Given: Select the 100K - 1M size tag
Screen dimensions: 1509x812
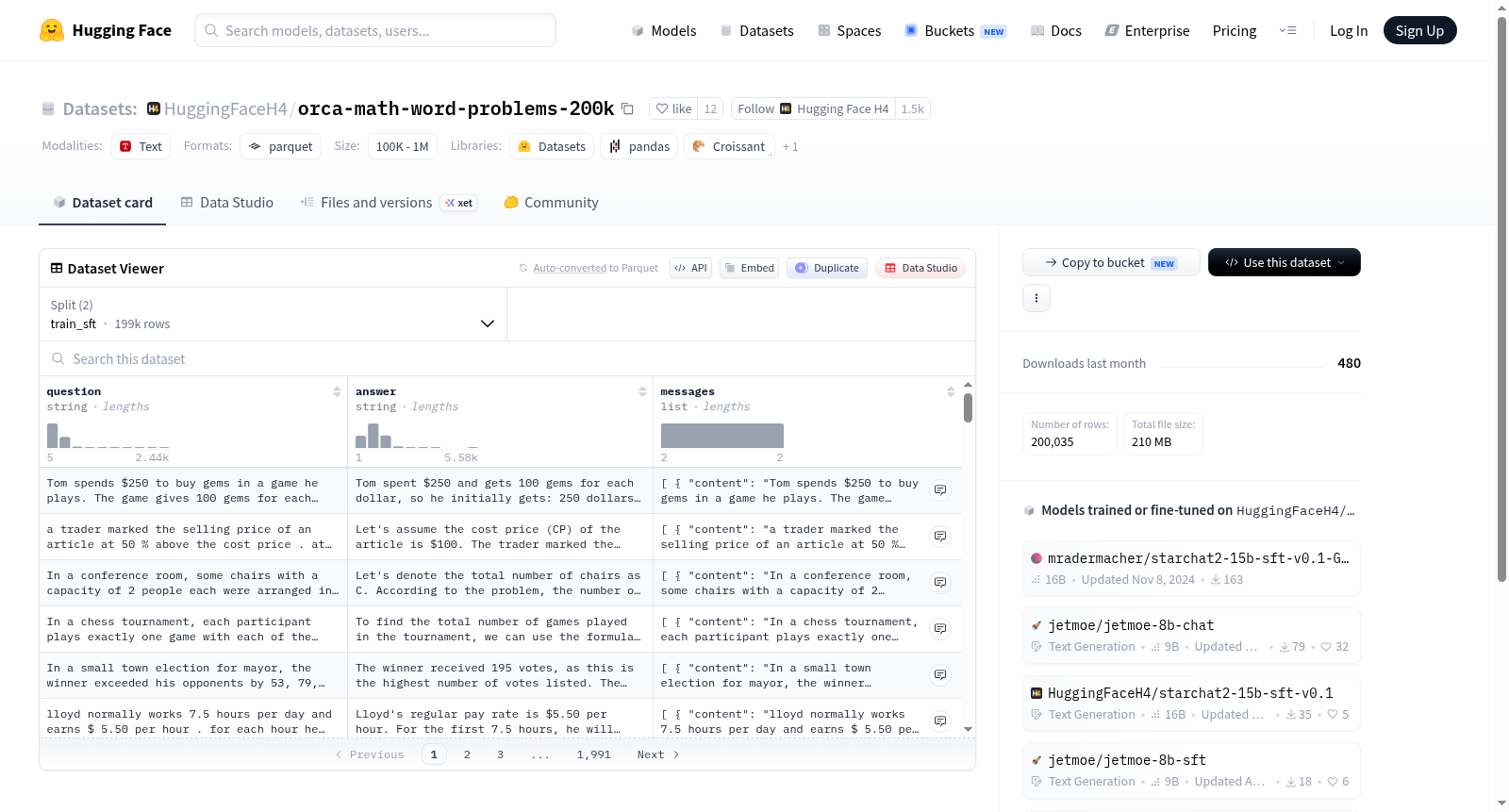Looking at the screenshot, I should point(402,146).
